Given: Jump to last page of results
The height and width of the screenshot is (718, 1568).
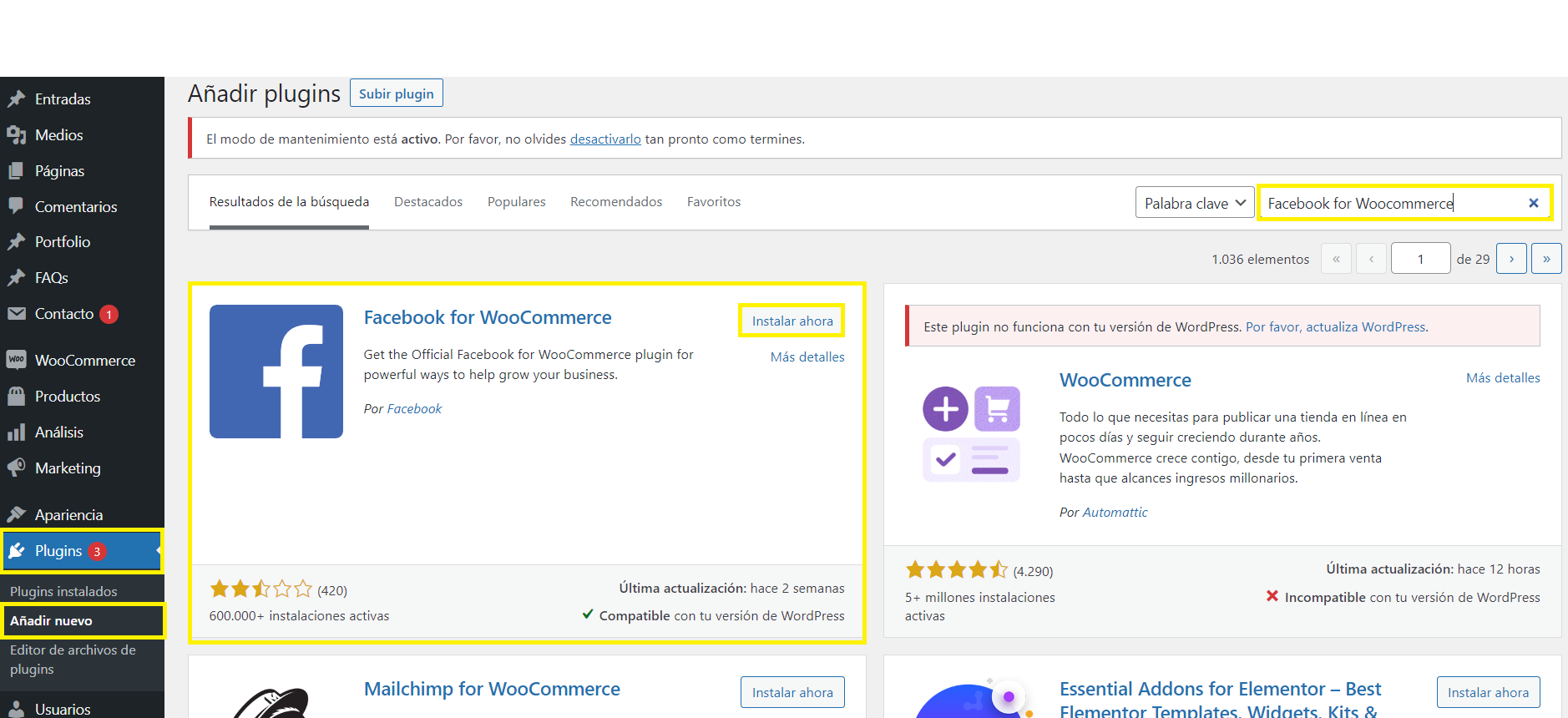Looking at the screenshot, I should (x=1546, y=259).
